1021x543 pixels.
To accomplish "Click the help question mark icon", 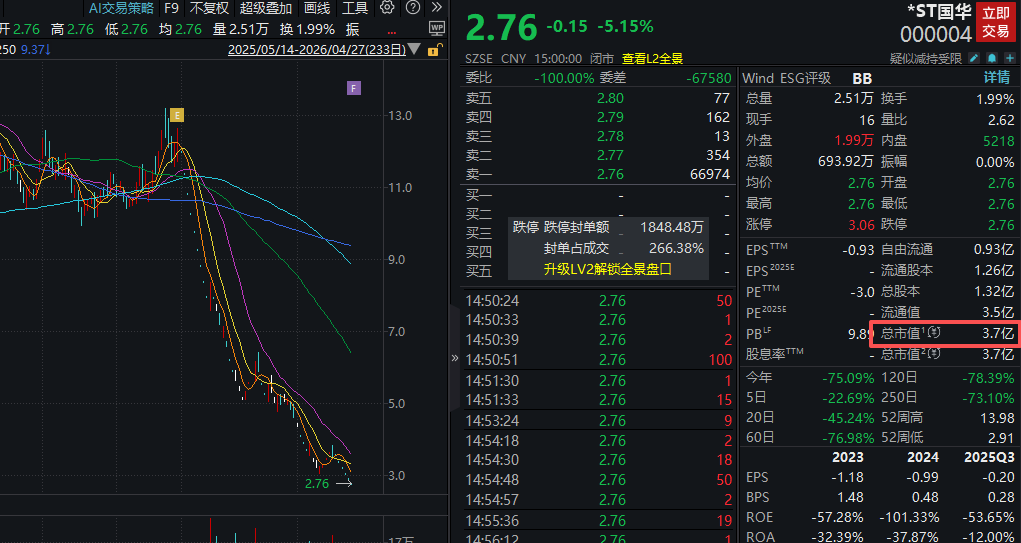I will (412, 8).
